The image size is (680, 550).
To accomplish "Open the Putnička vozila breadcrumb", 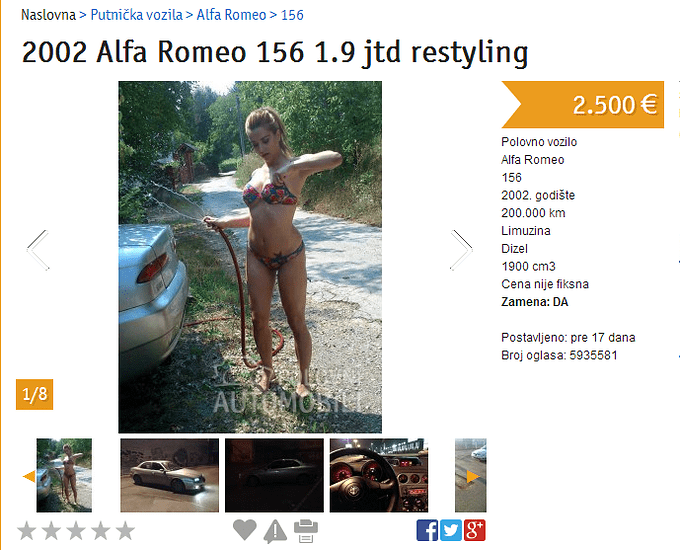I will (137, 15).
